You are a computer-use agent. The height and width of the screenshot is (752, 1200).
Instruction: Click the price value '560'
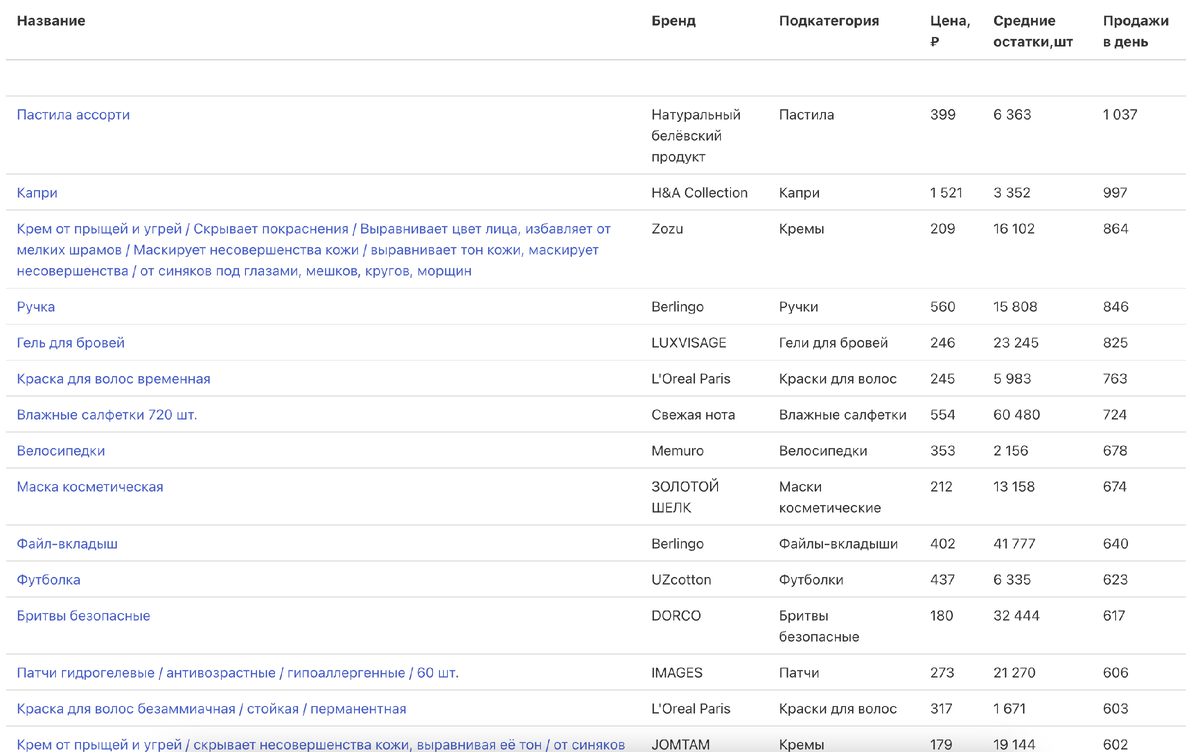(943, 307)
